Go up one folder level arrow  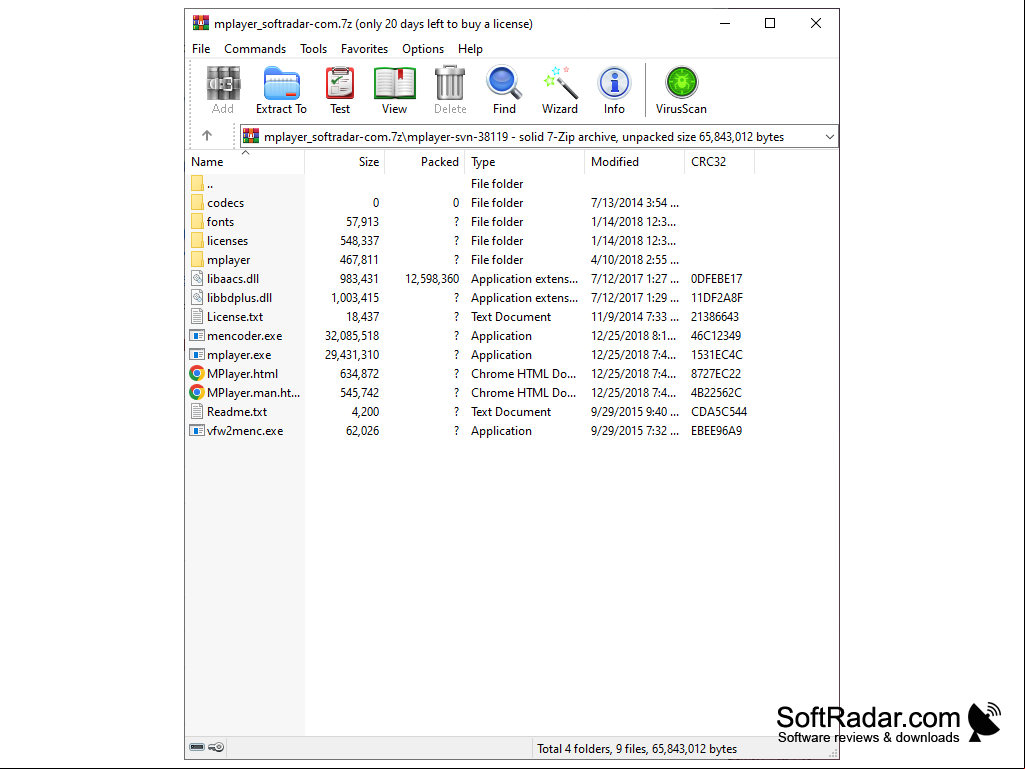[207, 135]
